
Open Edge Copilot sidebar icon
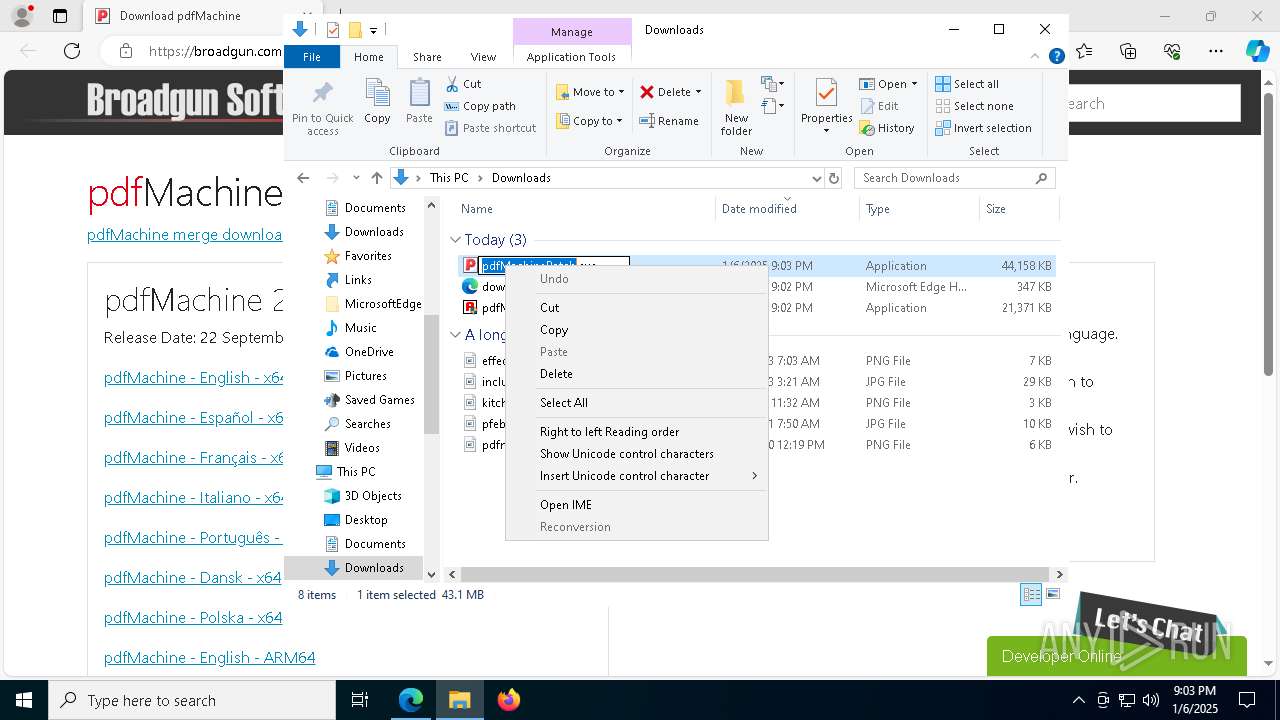pyautogui.click(x=1257, y=51)
